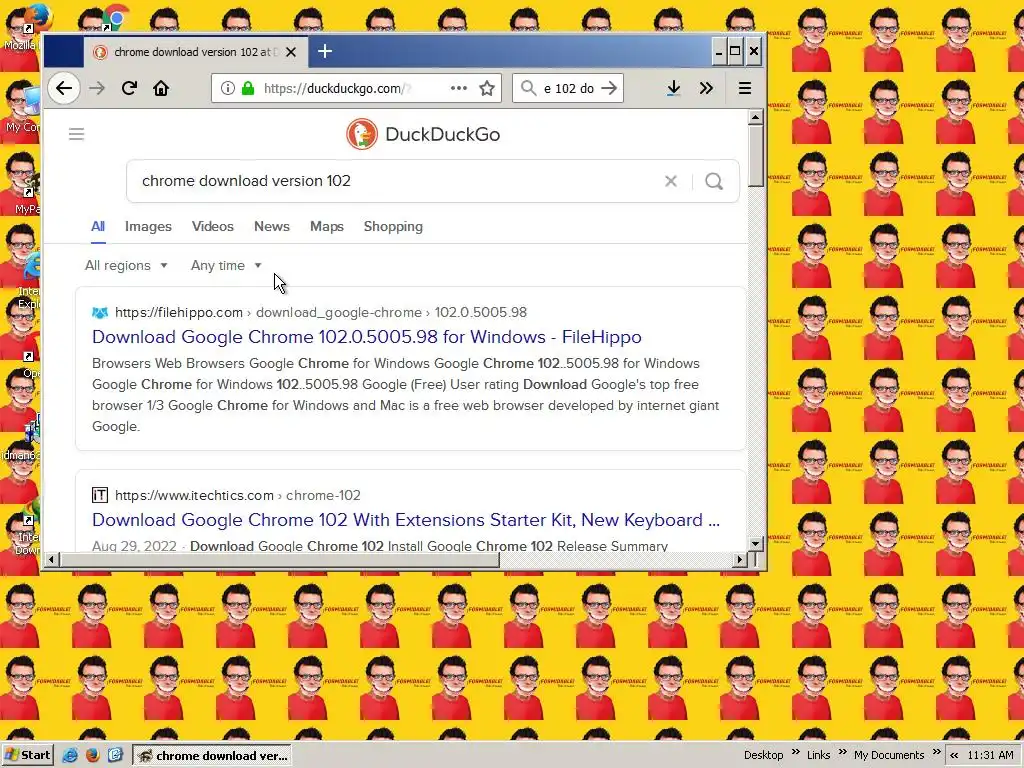Expand the My Documents toolbar chevron

tap(936, 752)
